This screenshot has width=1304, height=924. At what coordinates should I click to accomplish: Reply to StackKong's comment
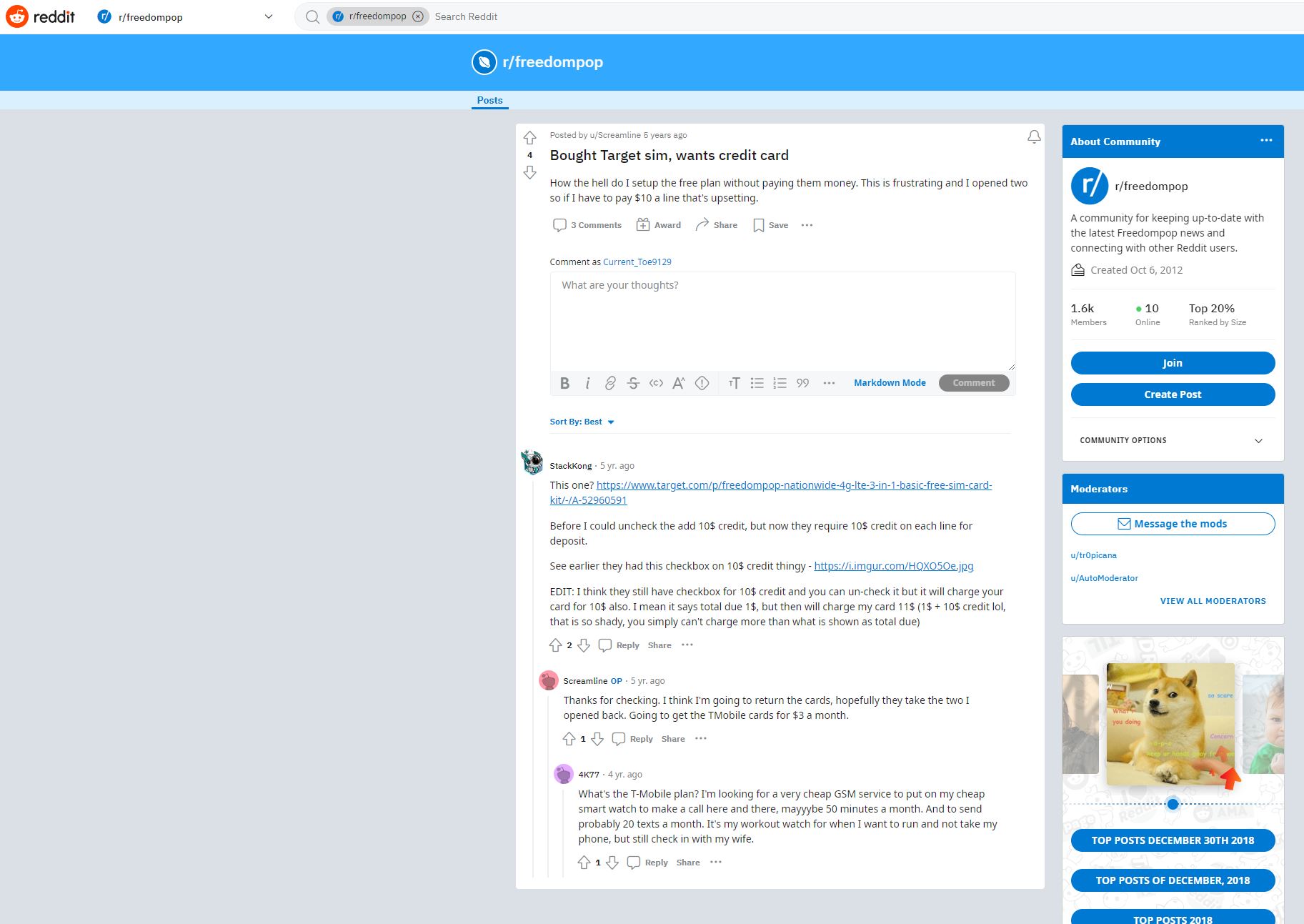(619, 645)
